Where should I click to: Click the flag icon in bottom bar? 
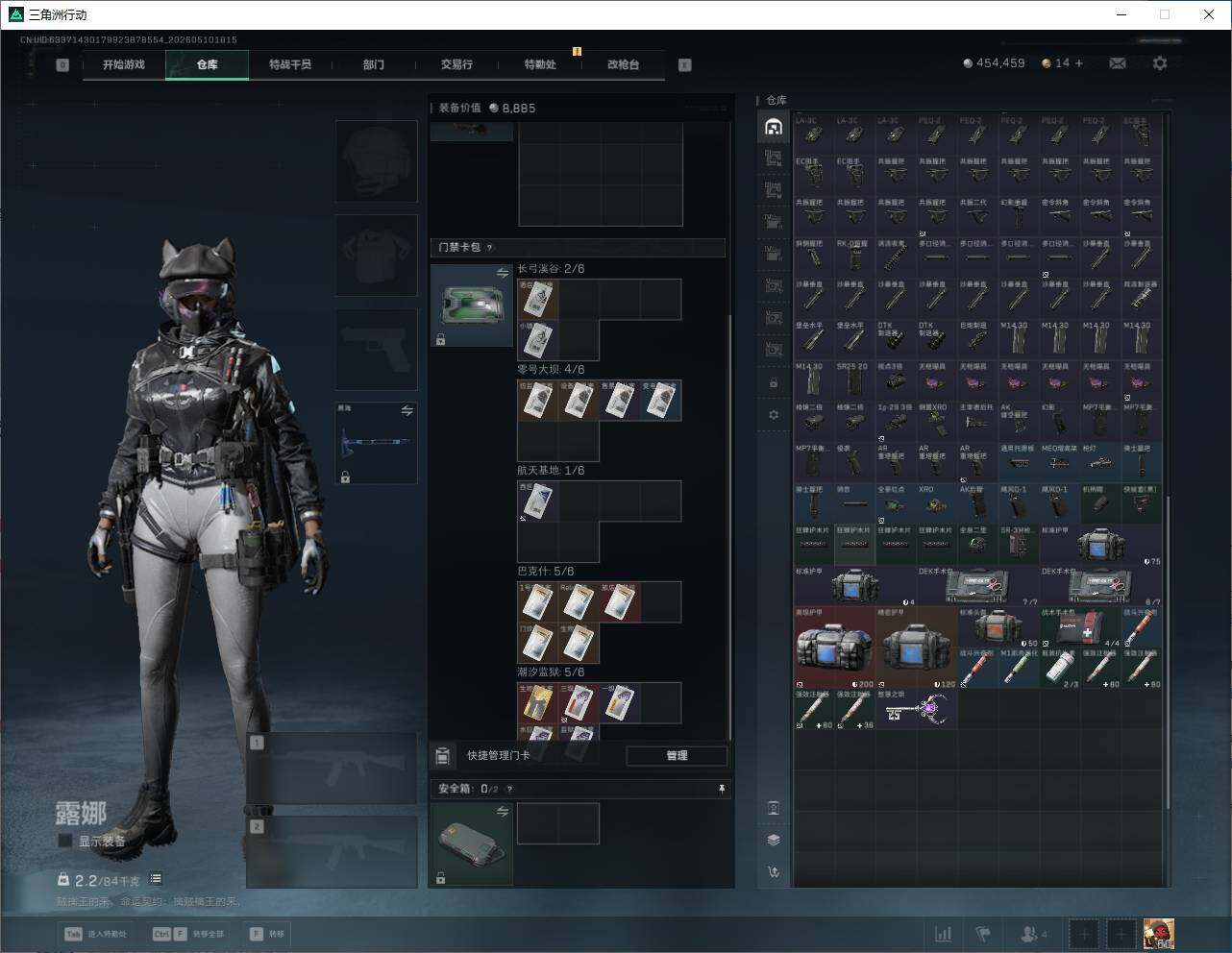[x=983, y=934]
